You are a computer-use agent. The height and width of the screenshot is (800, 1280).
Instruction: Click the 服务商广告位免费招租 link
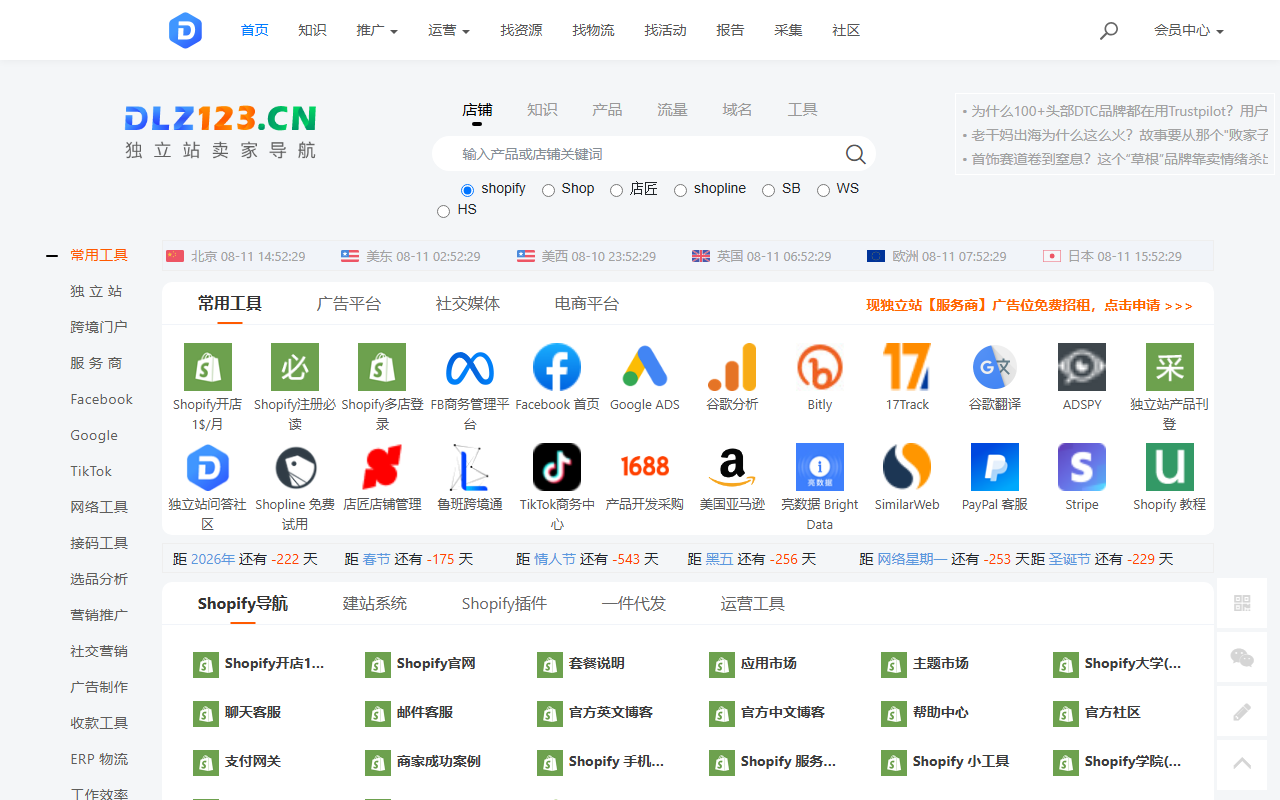(x=1029, y=305)
